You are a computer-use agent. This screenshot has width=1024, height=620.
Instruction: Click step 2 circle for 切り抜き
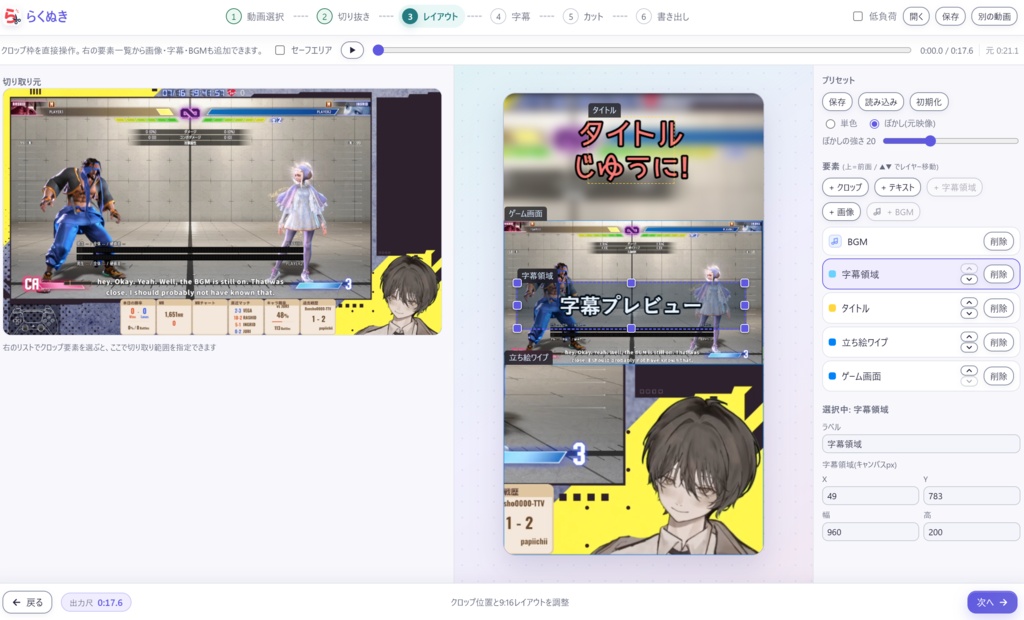[325, 16]
